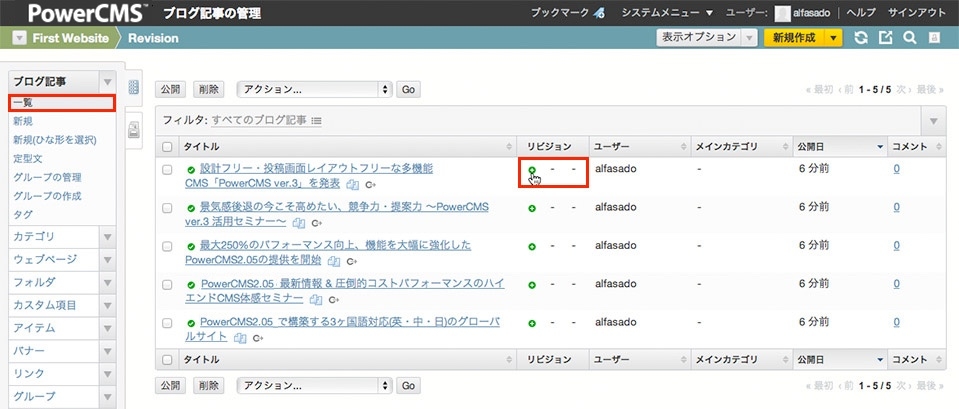The height and width of the screenshot is (409, 959).
Task: Click the filter list icon beside すべてのブログ記事
Action: pos(316,121)
